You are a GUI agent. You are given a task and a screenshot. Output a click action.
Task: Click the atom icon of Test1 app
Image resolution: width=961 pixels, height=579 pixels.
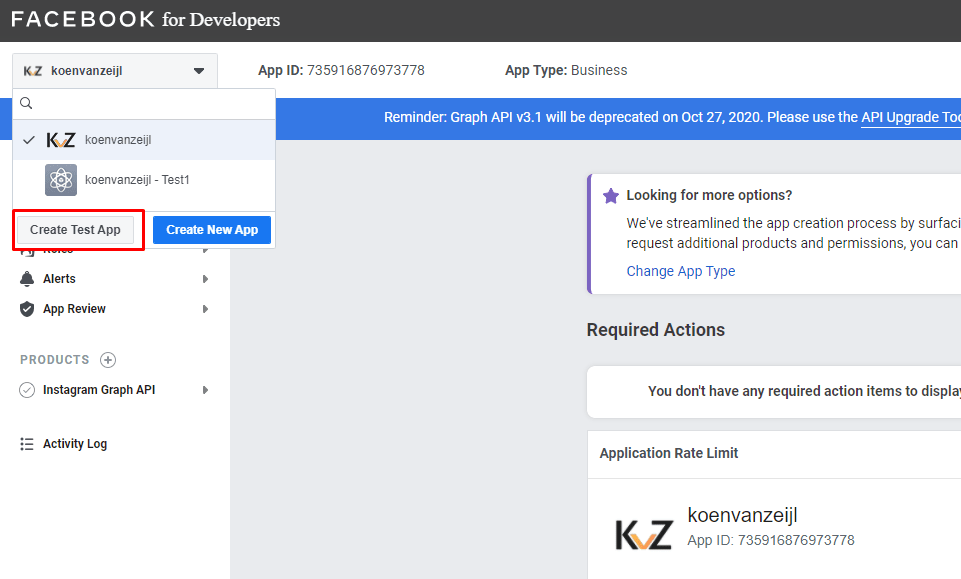click(61, 180)
